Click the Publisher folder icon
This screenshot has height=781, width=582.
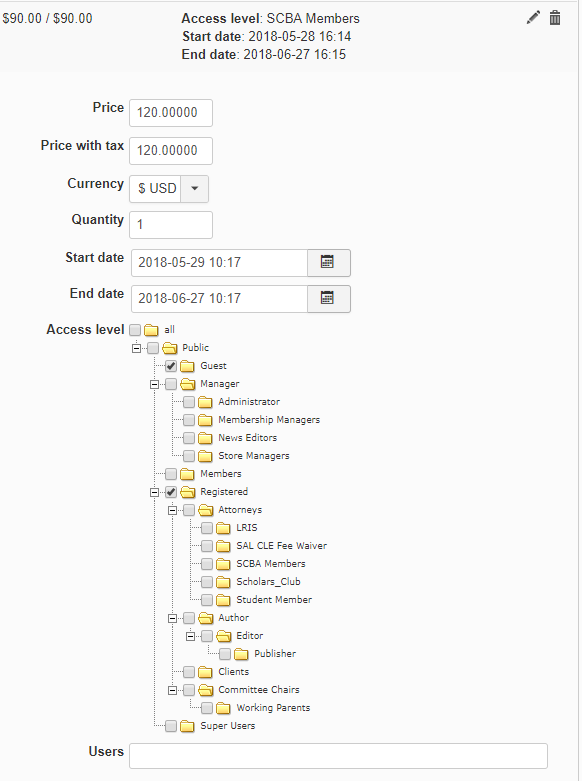[241, 654]
